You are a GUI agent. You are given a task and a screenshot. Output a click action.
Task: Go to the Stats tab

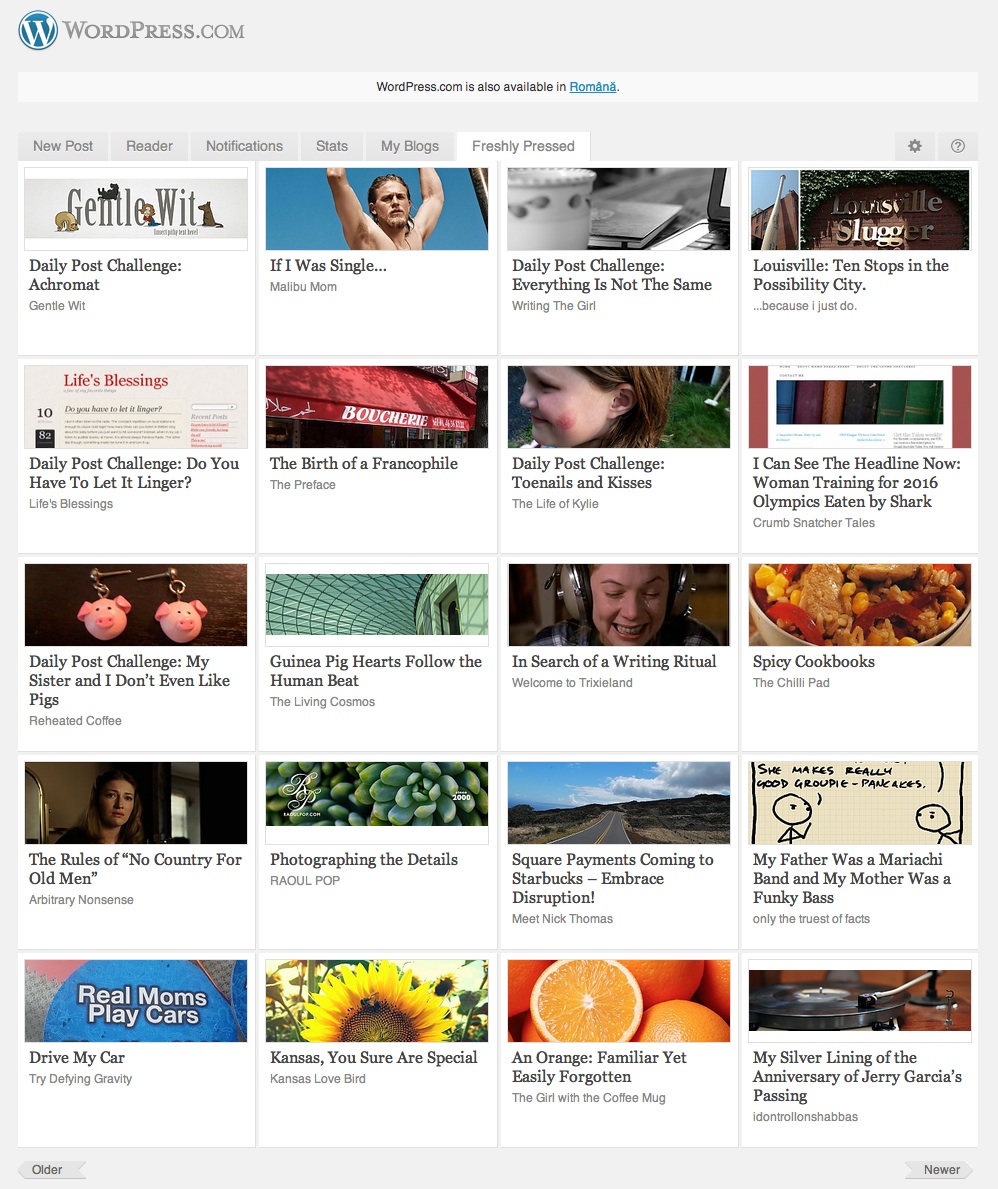click(x=331, y=146)
